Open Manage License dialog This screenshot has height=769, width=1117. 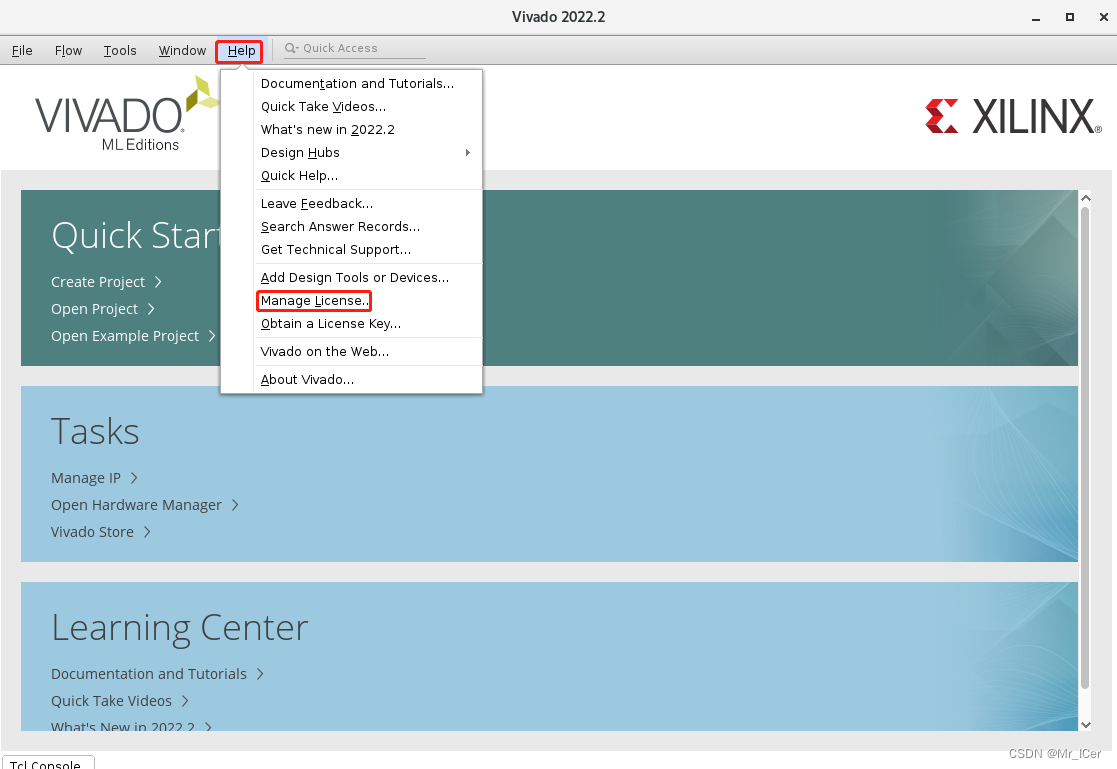tap(314, 301)
